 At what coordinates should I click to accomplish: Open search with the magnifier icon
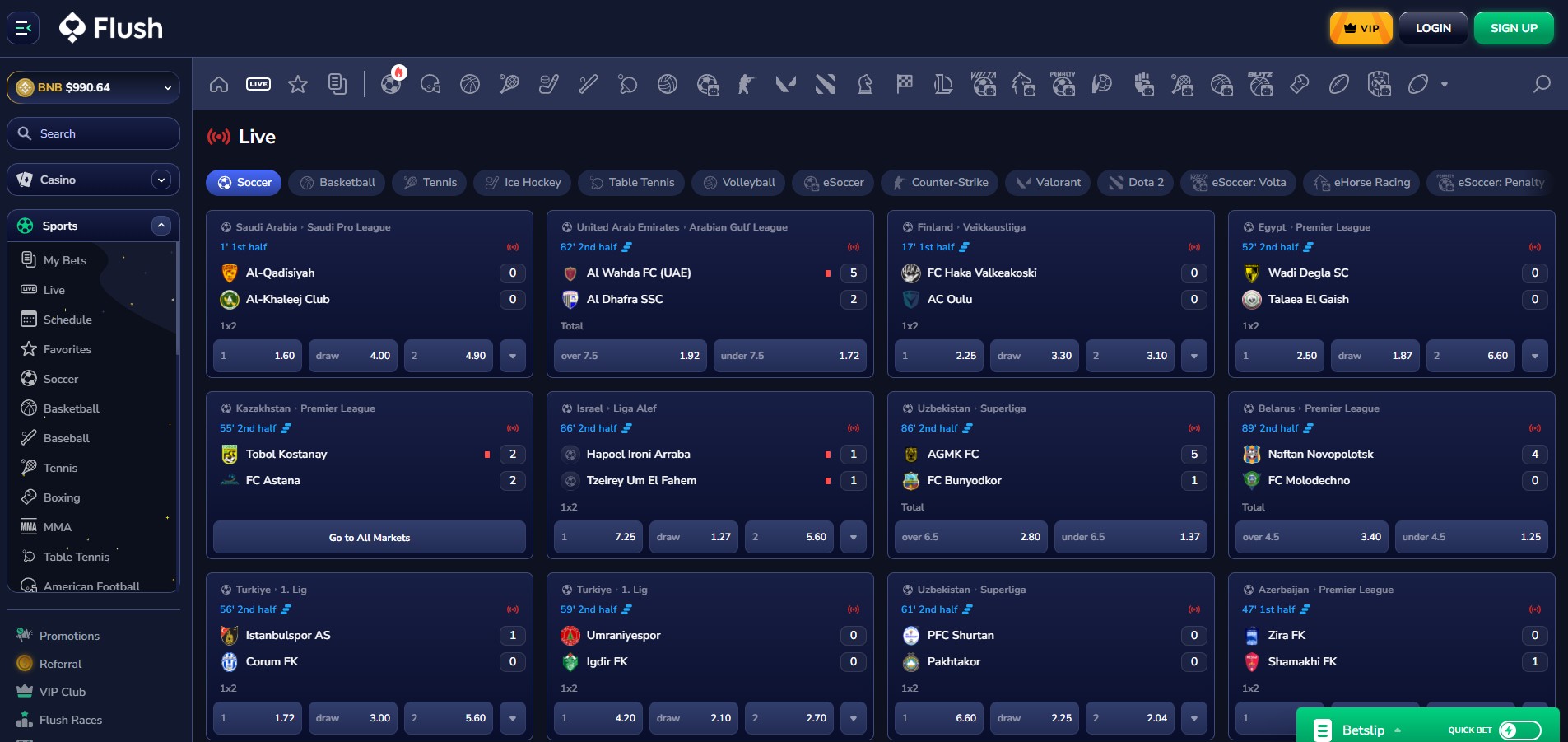click(x=1542, y=84)
